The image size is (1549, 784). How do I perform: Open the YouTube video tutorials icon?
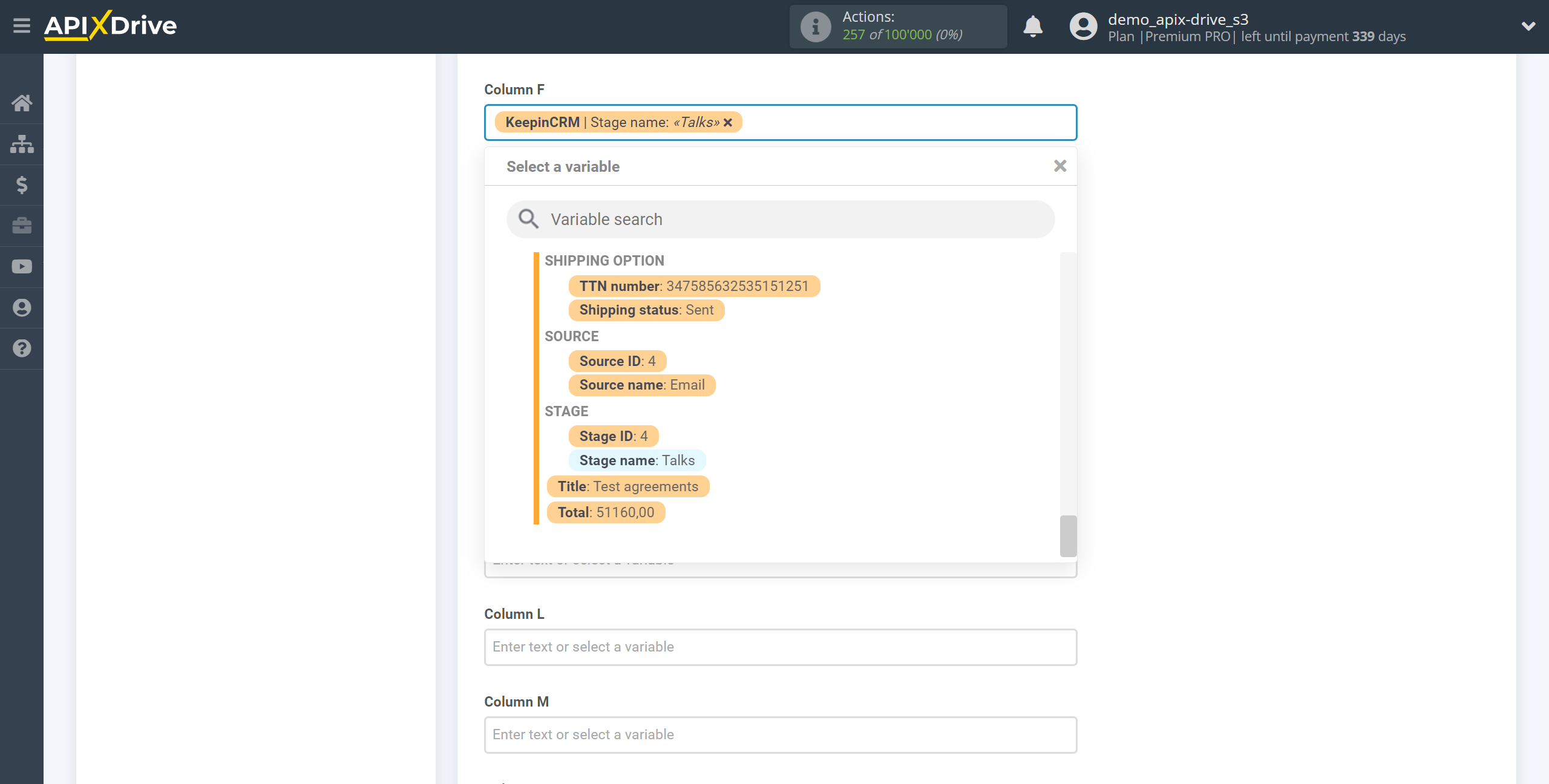22,267
